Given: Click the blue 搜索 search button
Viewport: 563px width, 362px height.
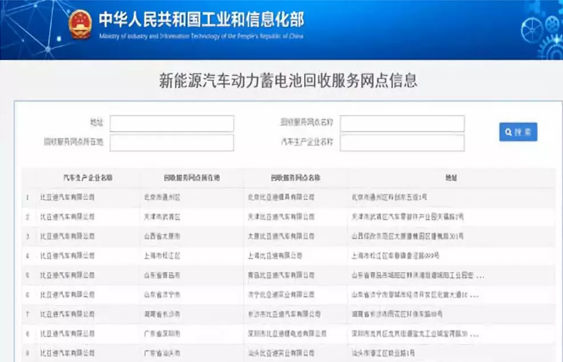Looking at the screenshot, I should 518,132.
